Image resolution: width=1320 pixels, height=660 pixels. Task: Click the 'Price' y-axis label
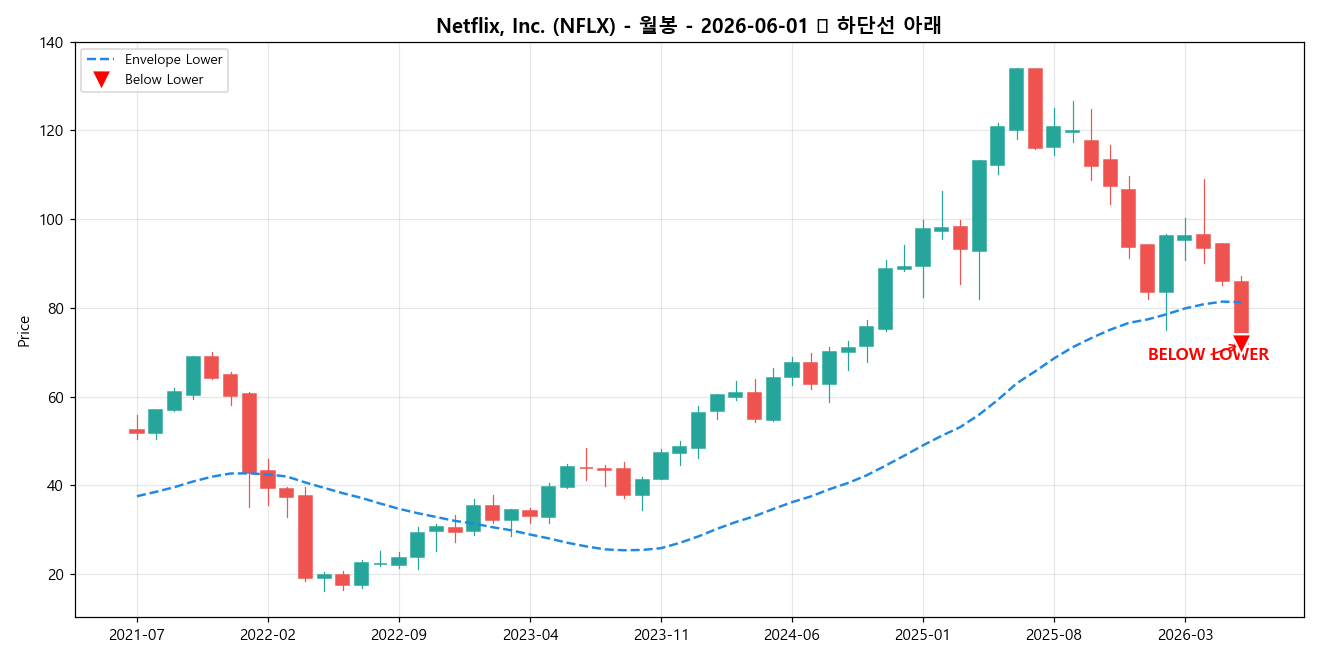(x=24, y=331)
